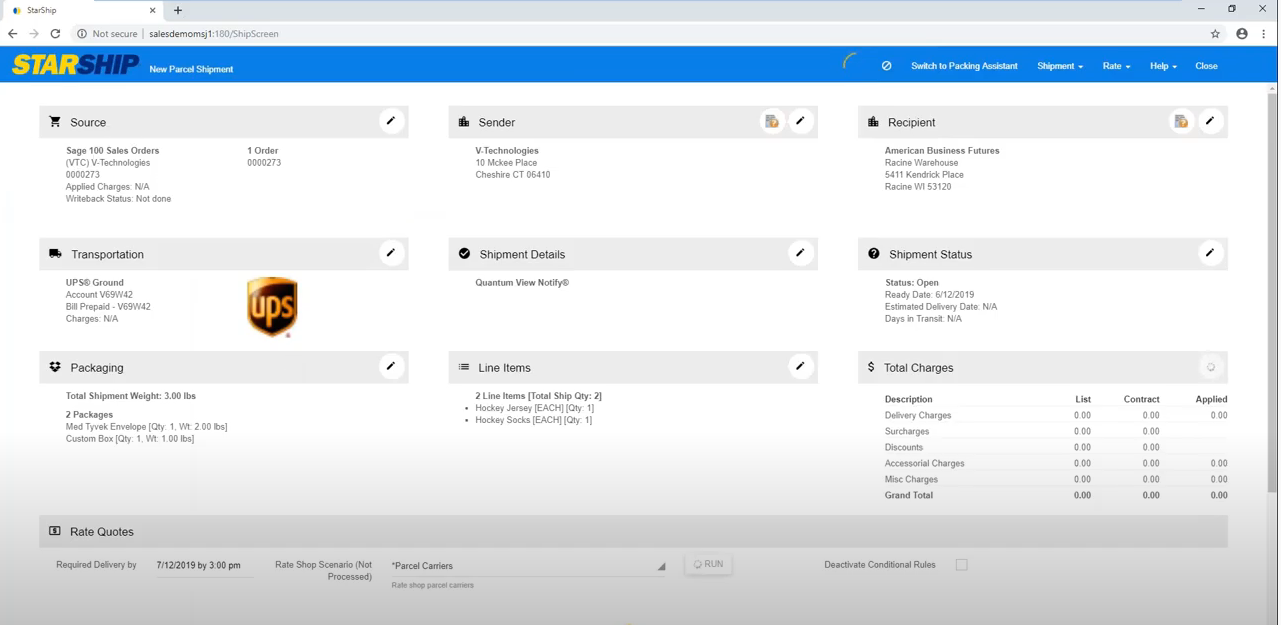Edit the Shipment Status panel
Screen dimensions: 1281x625
point(1210,253)
